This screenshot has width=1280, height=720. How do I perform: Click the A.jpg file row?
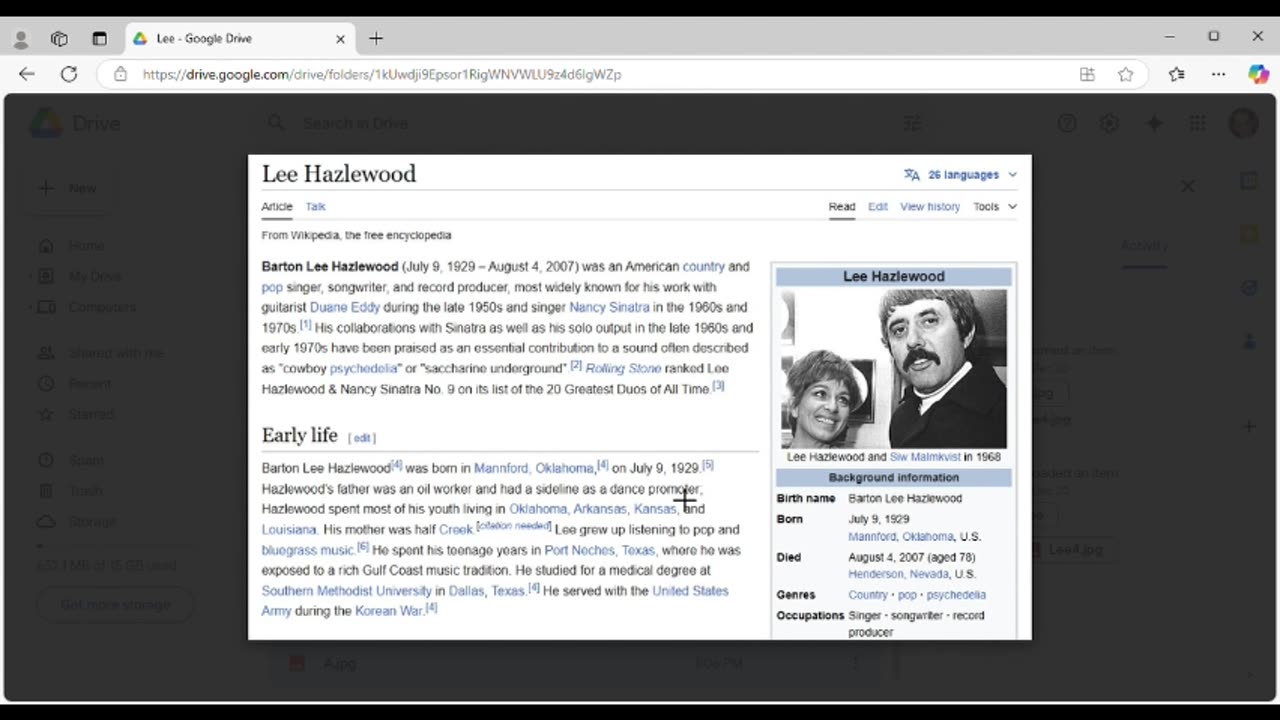pyautogui.click(x=576, y=663)
